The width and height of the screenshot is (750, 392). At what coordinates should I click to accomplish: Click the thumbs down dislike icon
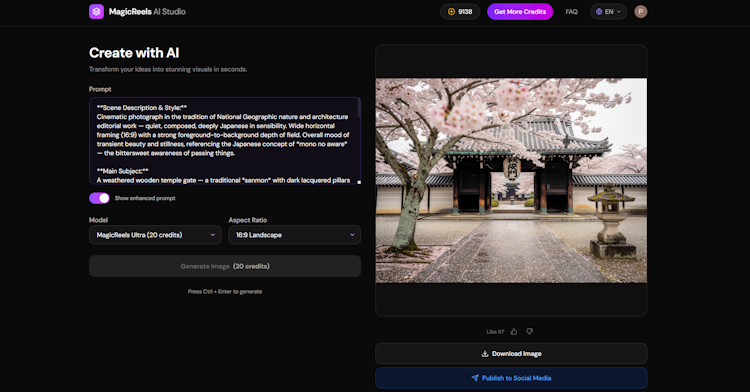pyautogui.click(x=529, y=331)
